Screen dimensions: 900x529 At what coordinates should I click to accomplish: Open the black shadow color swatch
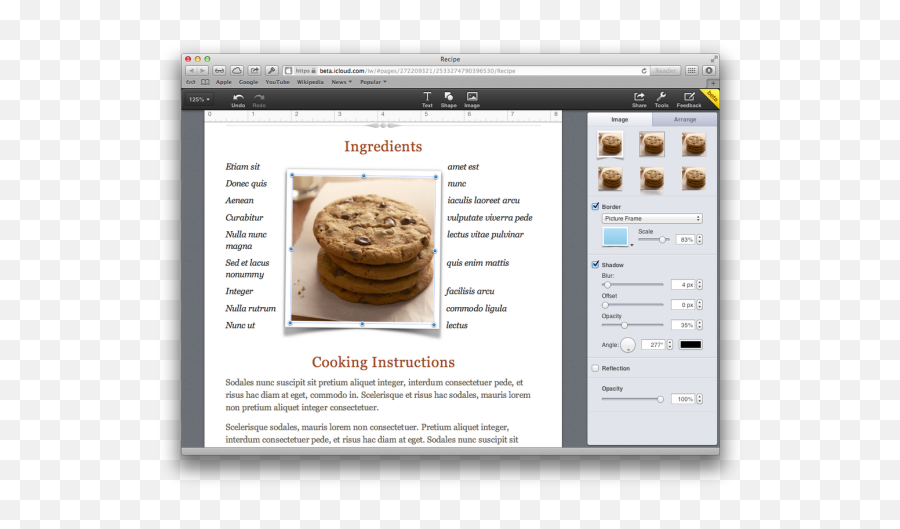click(x=690, y=344)
